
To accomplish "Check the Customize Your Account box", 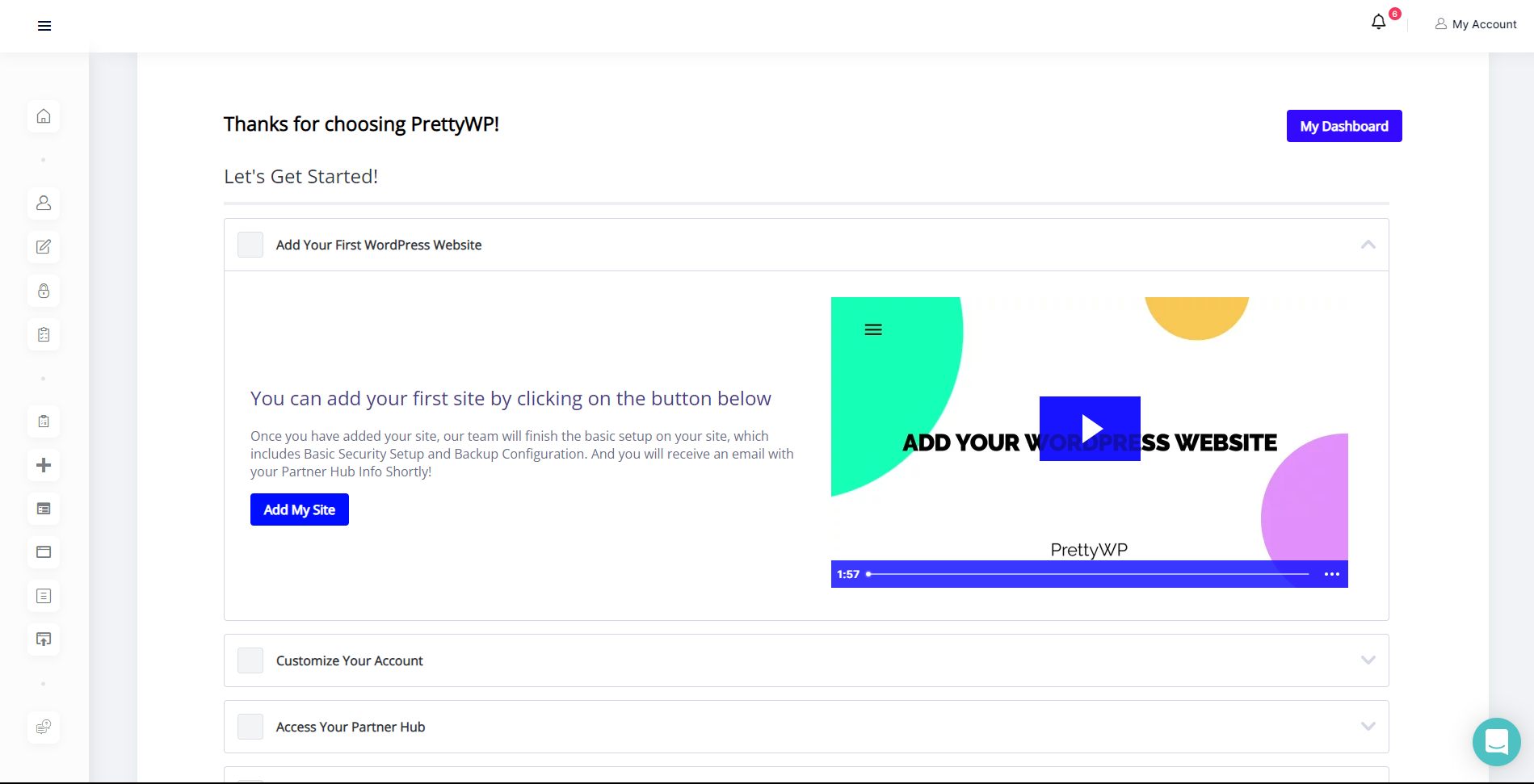I will pyautogui.click(x=250, y=660).
